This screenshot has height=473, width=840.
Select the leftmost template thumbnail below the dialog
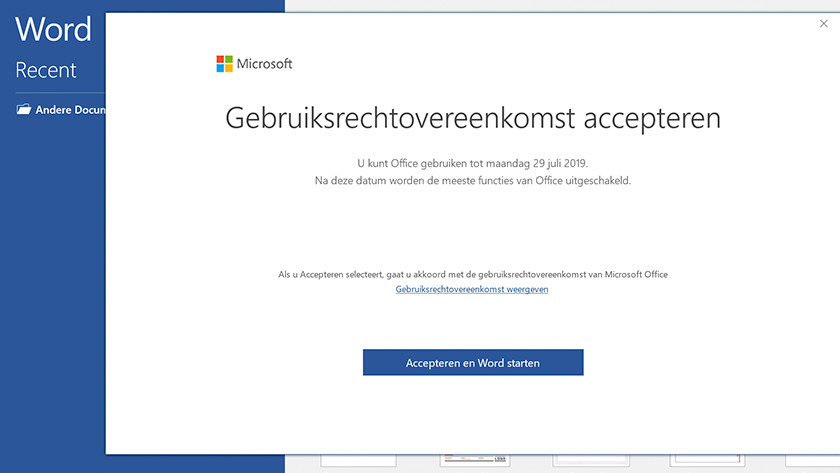pos(358,462)
